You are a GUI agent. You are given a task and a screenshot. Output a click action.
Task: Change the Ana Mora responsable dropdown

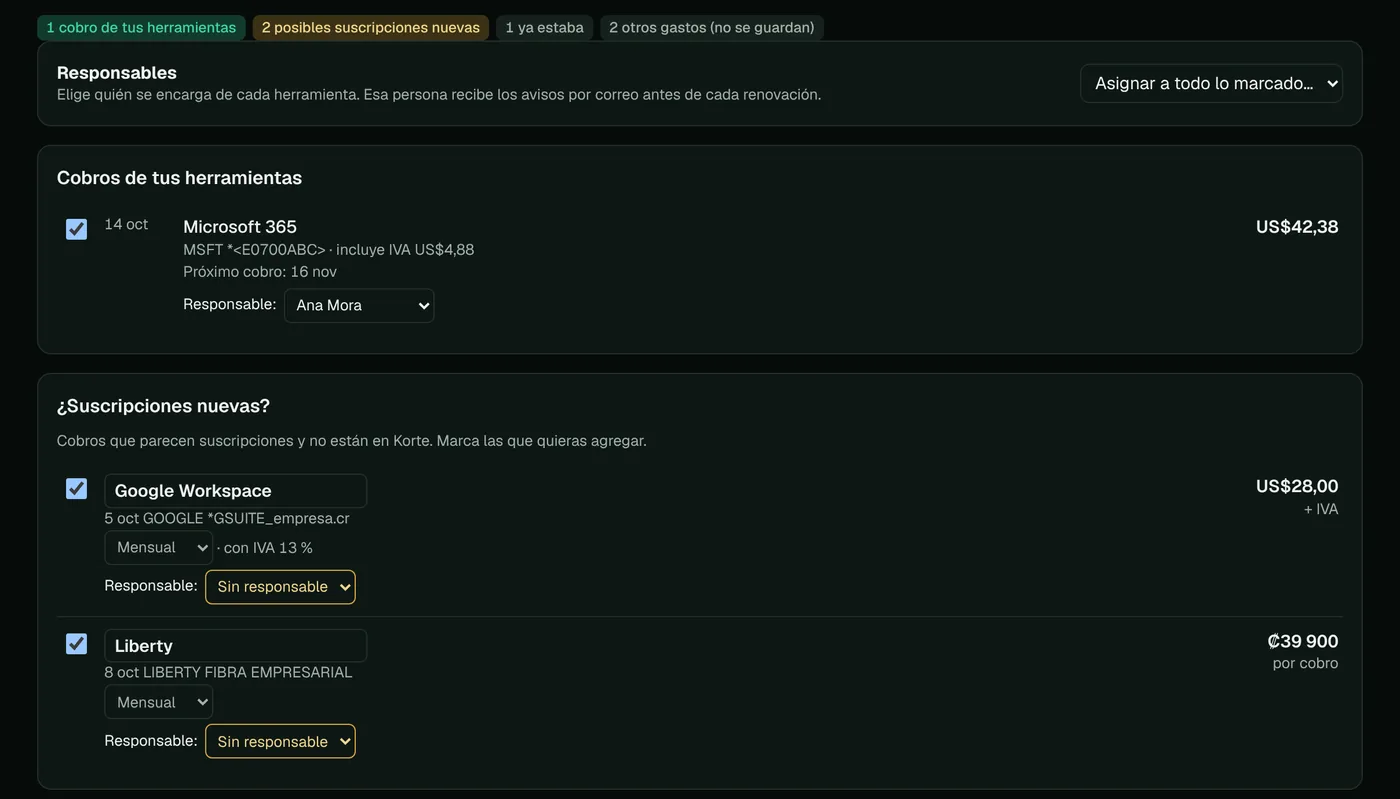click(359, 305)
